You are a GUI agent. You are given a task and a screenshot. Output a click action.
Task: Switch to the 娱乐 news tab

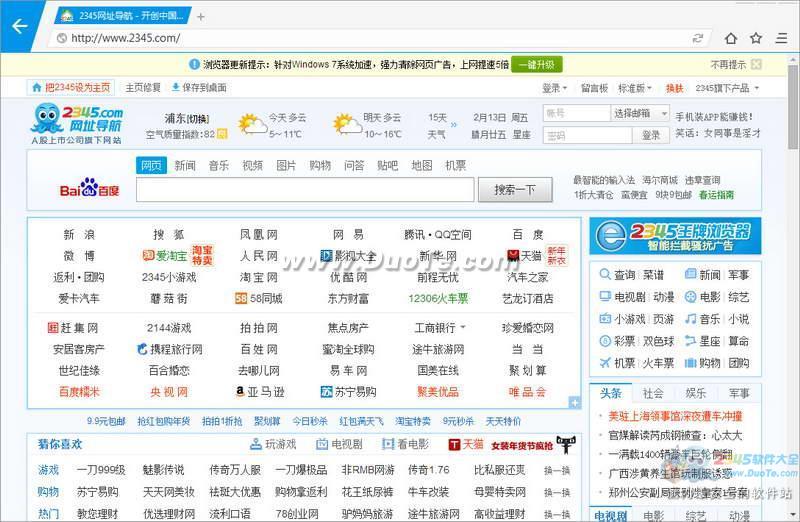696,393
